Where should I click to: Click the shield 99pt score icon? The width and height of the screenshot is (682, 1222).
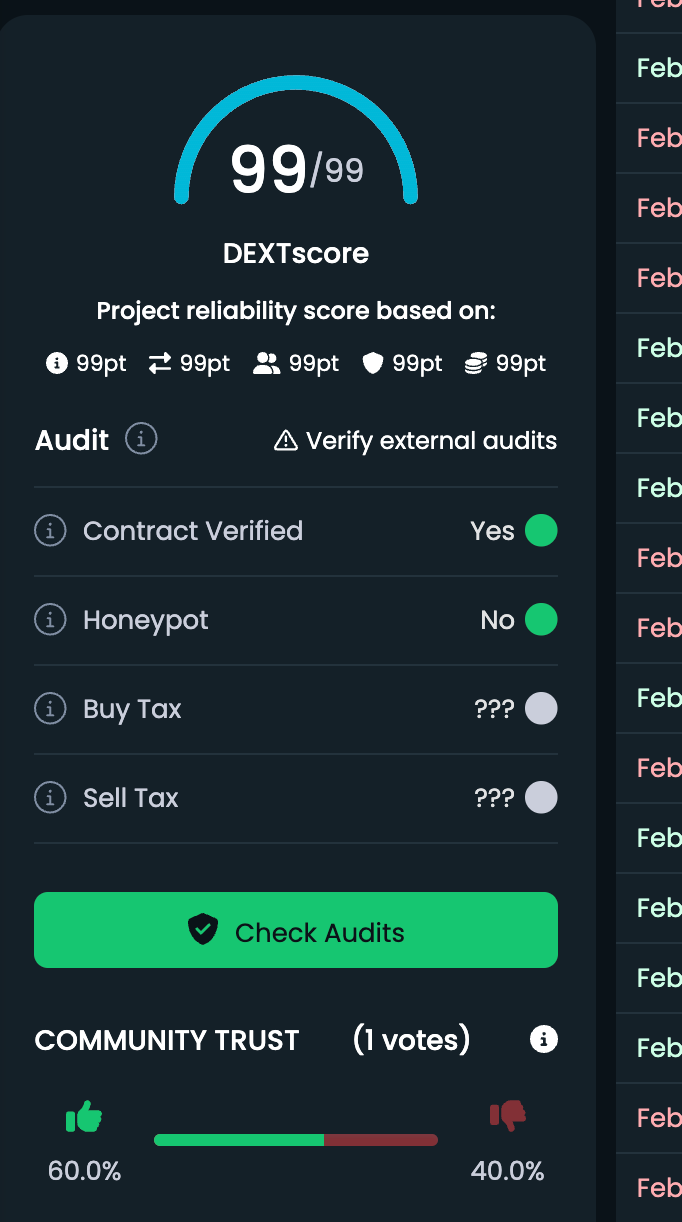coord(373,364)
